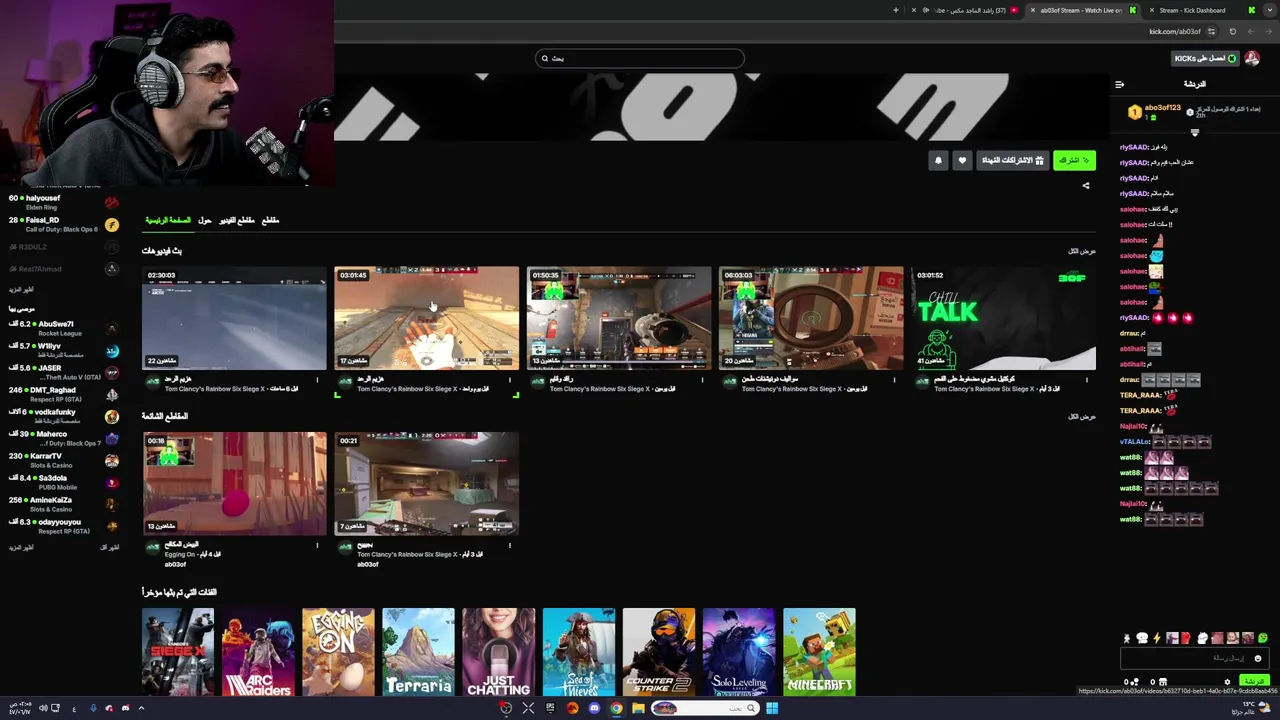
Task: Open the About (حول) channel tab
Action: pyautogui.click(x=204, y=220)
